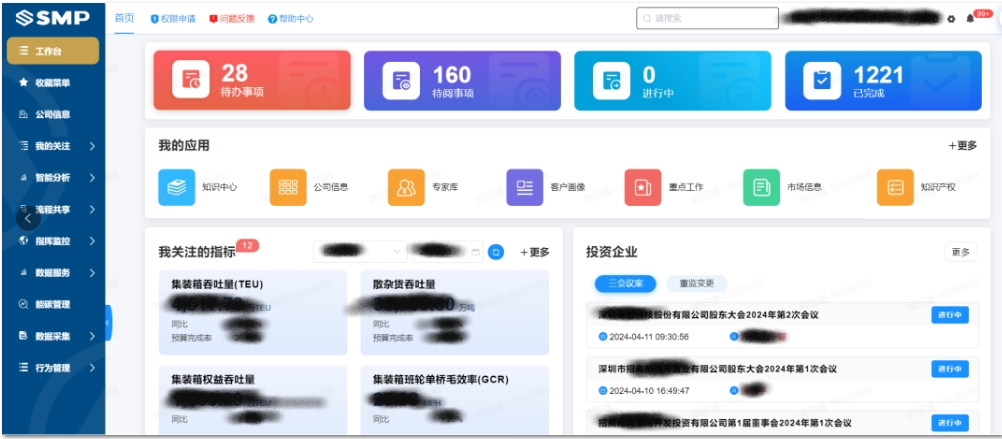Viewport: 1002px width, 439px height.
Task: Open the 客户画像 app icon
Action: [525, 187]
